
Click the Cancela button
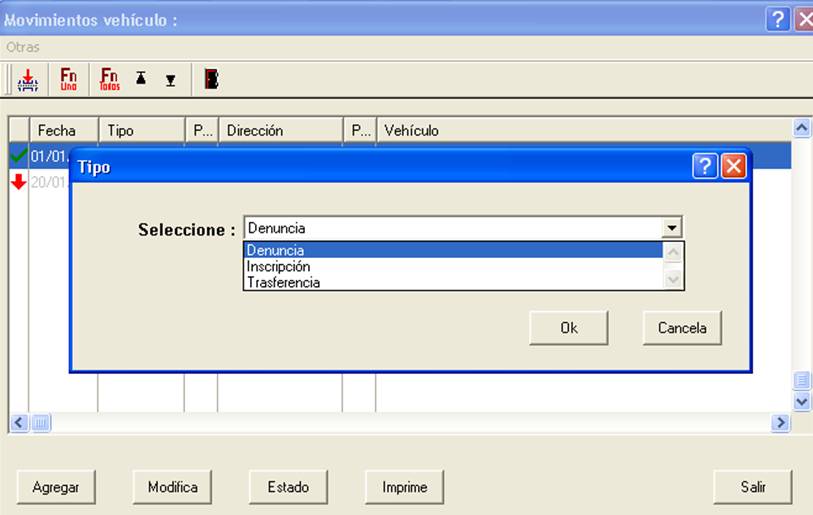[x=682, y=328]
